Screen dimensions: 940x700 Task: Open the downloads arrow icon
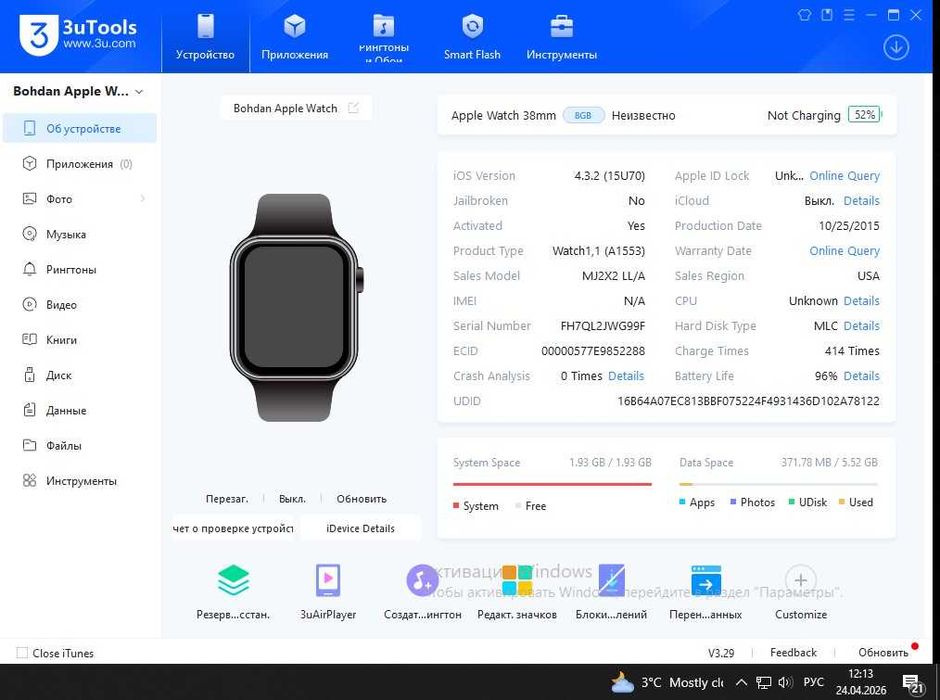point(896,47)
